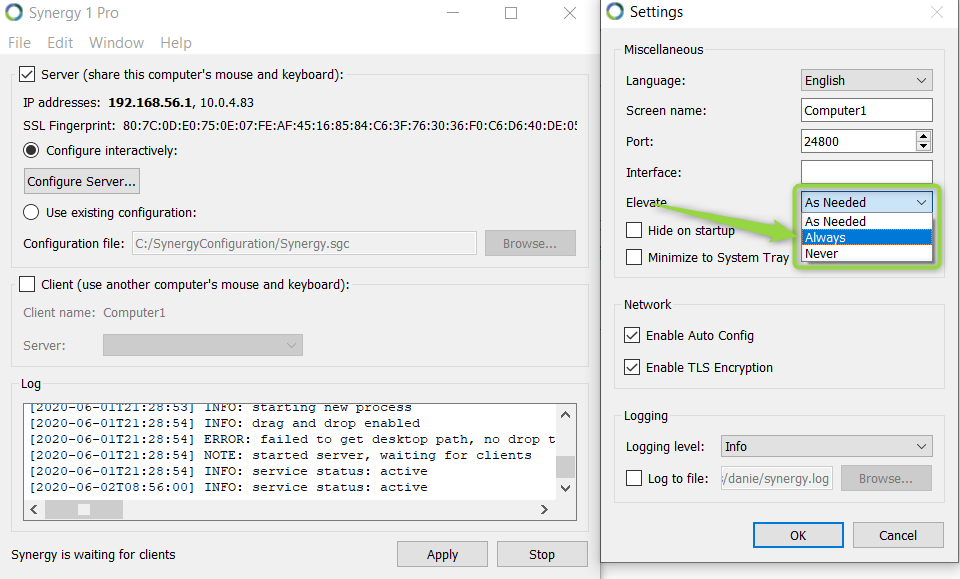This screenshot has width=960, height=579.
Task: Open the Help menu
Action: click(176, 43)
